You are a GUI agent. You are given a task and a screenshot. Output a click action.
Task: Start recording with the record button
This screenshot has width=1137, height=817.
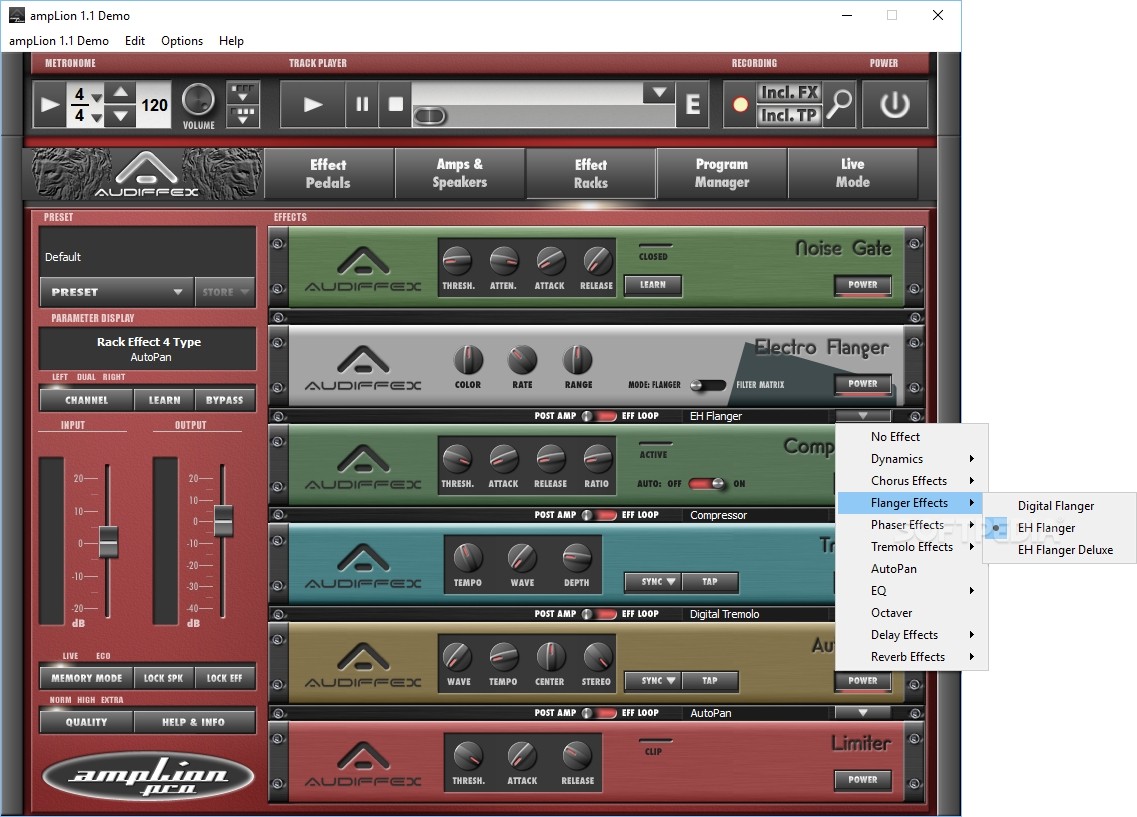[x=740, y=105]
